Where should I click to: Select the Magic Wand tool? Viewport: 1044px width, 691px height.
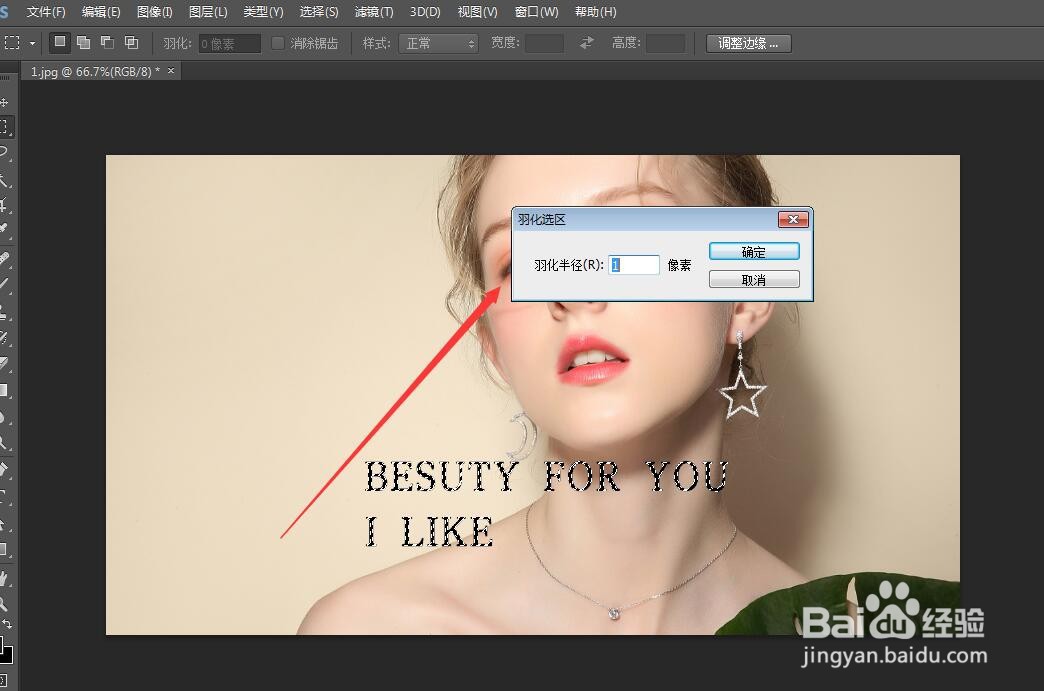coord(4,179)
